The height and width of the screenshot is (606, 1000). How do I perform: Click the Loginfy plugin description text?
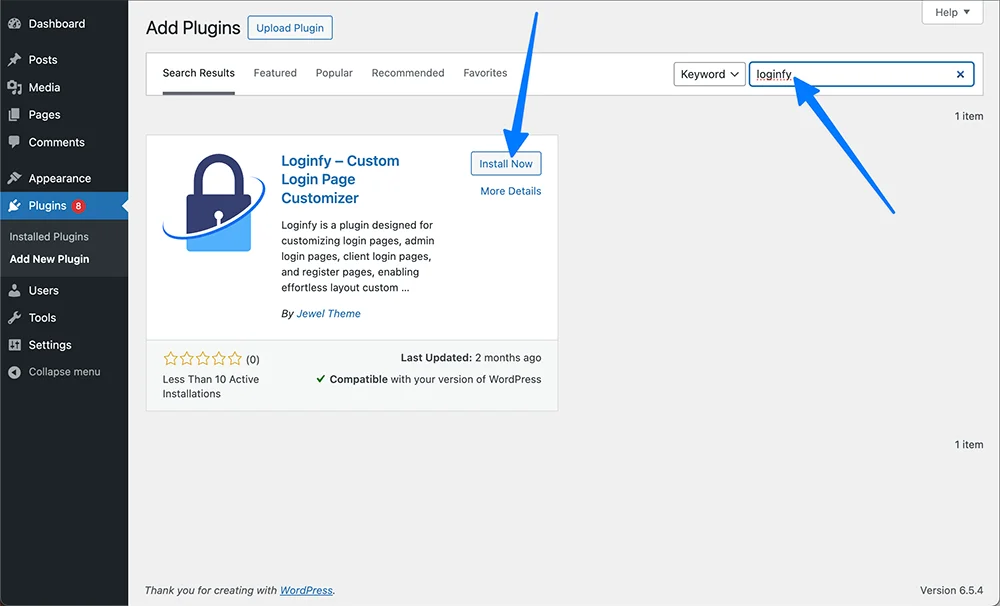coord(358,256)
